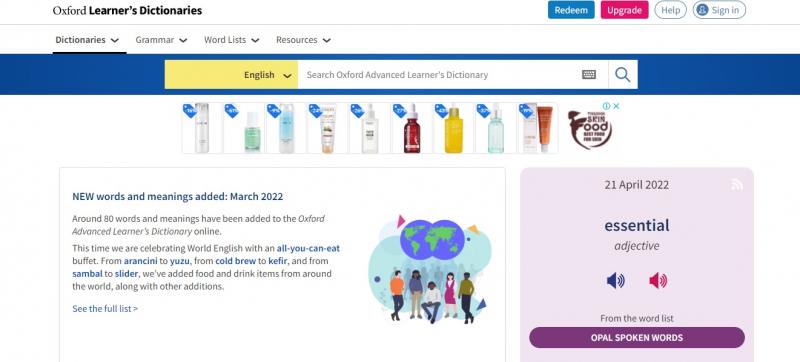Click the red serum bottle ad product
The height and width of the screenshot is (362, 800).
coord(412,128)
